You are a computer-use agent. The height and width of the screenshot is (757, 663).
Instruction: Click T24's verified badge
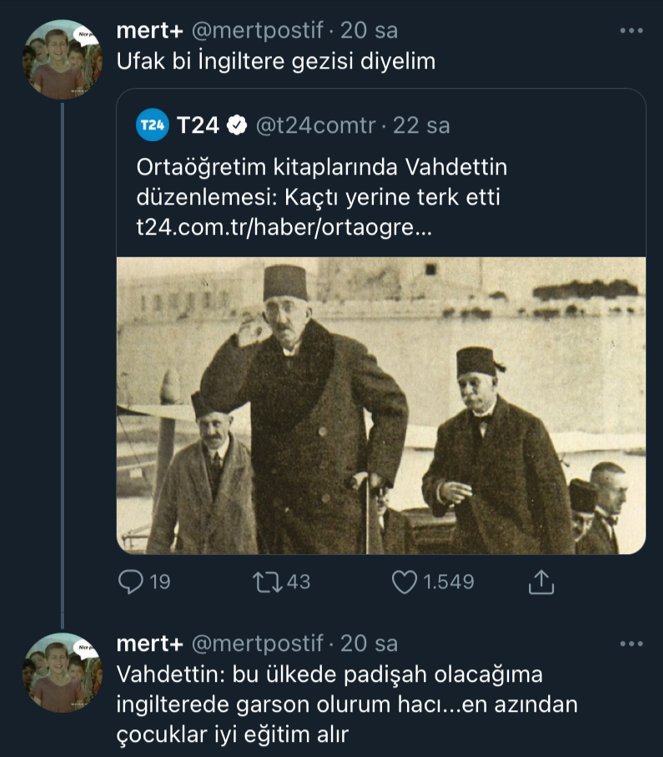tap(237, 126)
